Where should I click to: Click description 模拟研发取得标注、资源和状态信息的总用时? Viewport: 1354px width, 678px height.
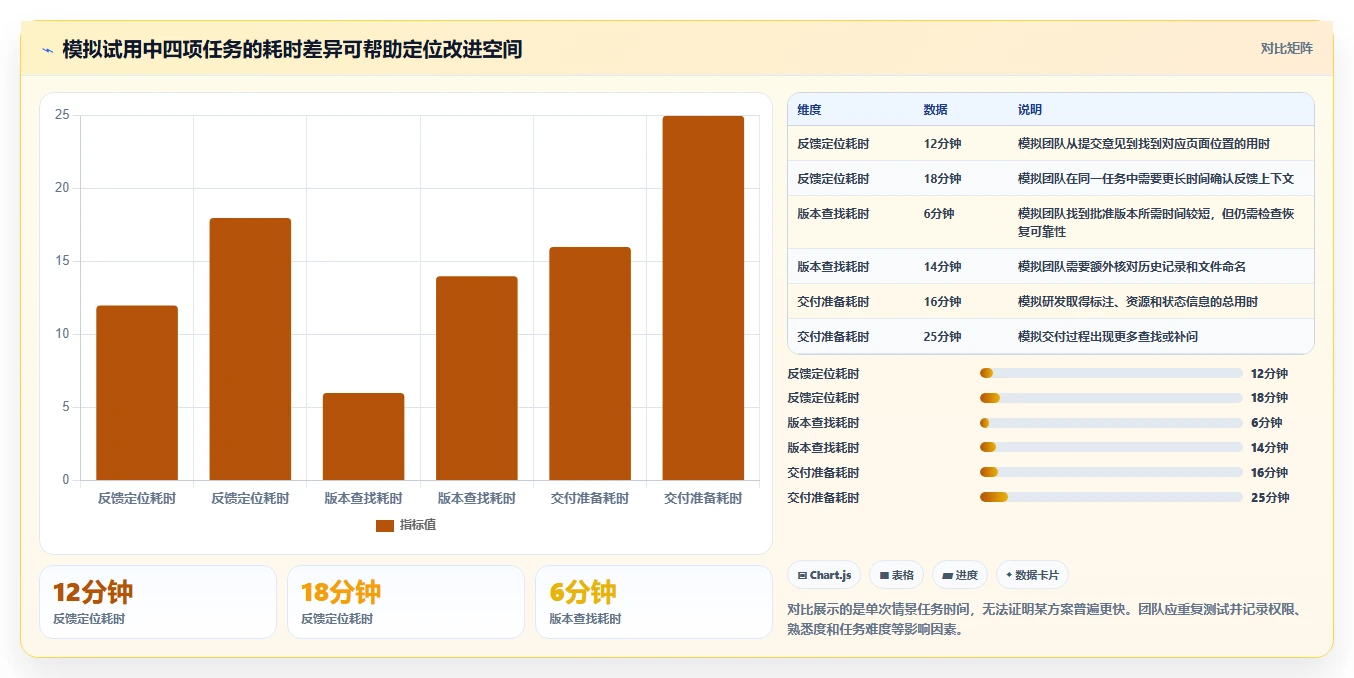click(x=1138, y=302)
